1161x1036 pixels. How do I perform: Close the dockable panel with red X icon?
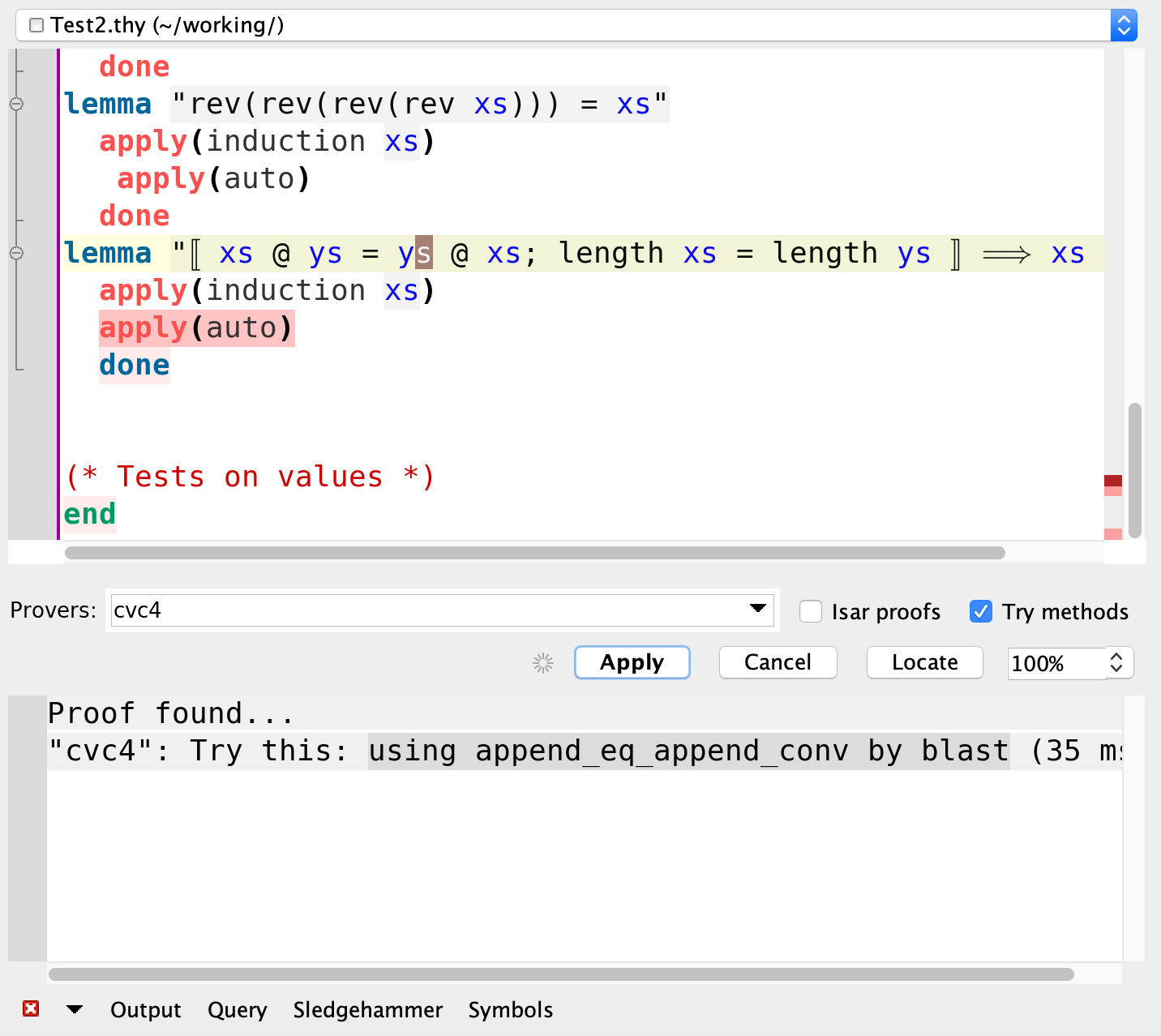[31, 1008]
